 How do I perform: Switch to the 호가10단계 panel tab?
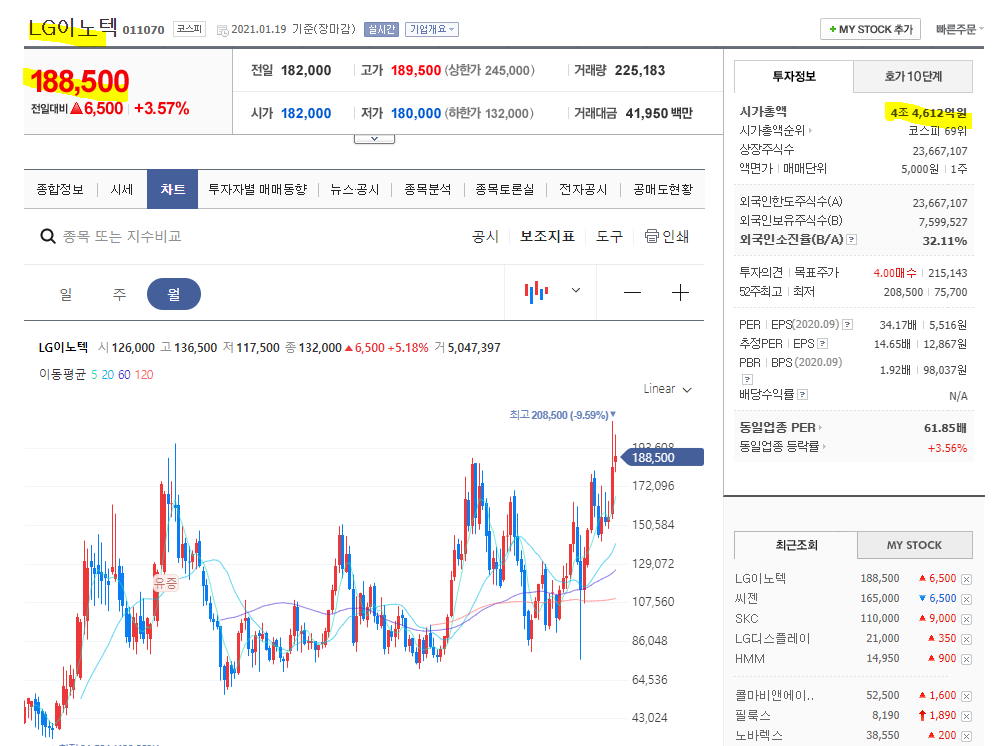tap(913, 76)
